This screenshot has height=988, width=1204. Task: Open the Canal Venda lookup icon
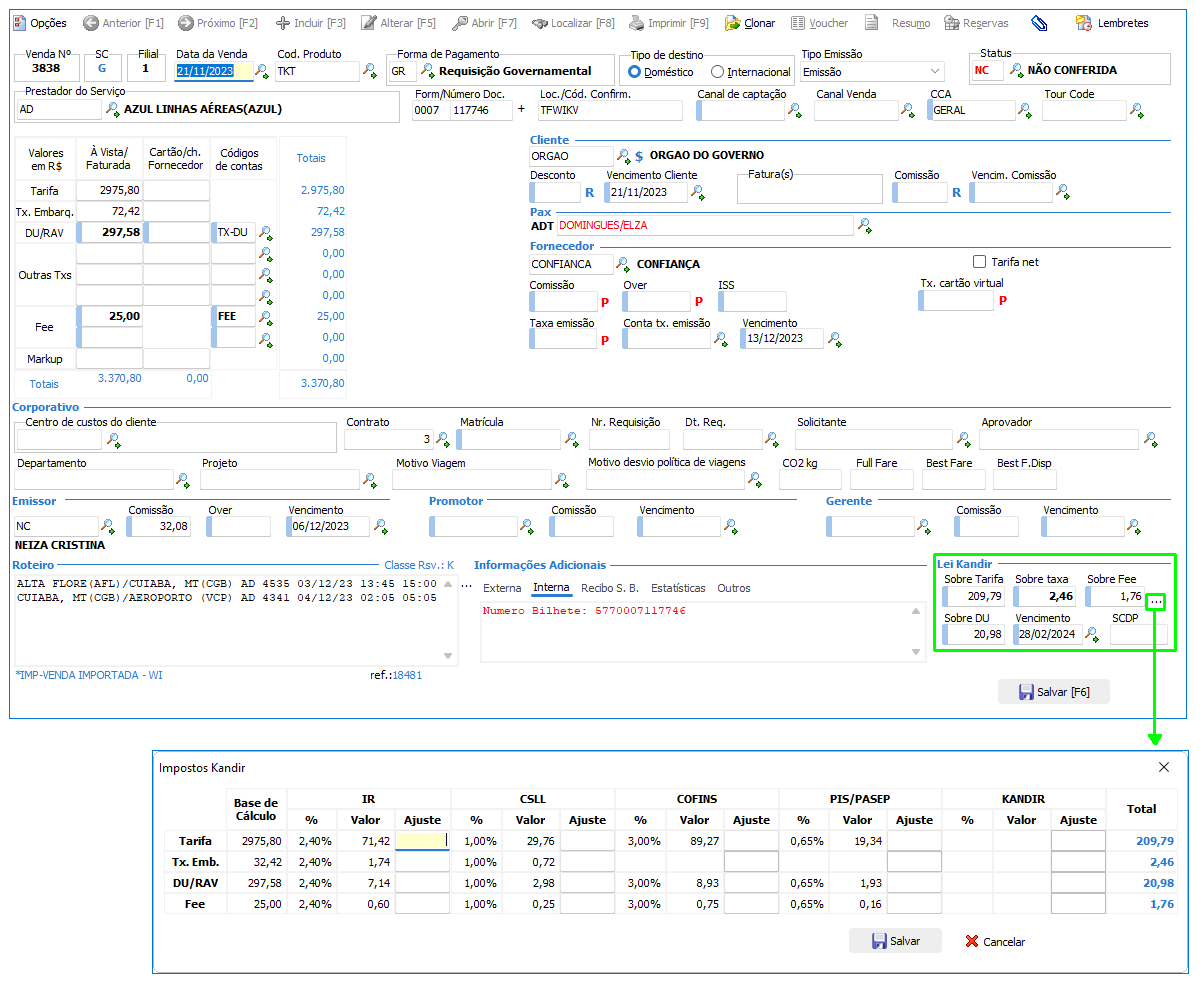[x=907, y=111]
